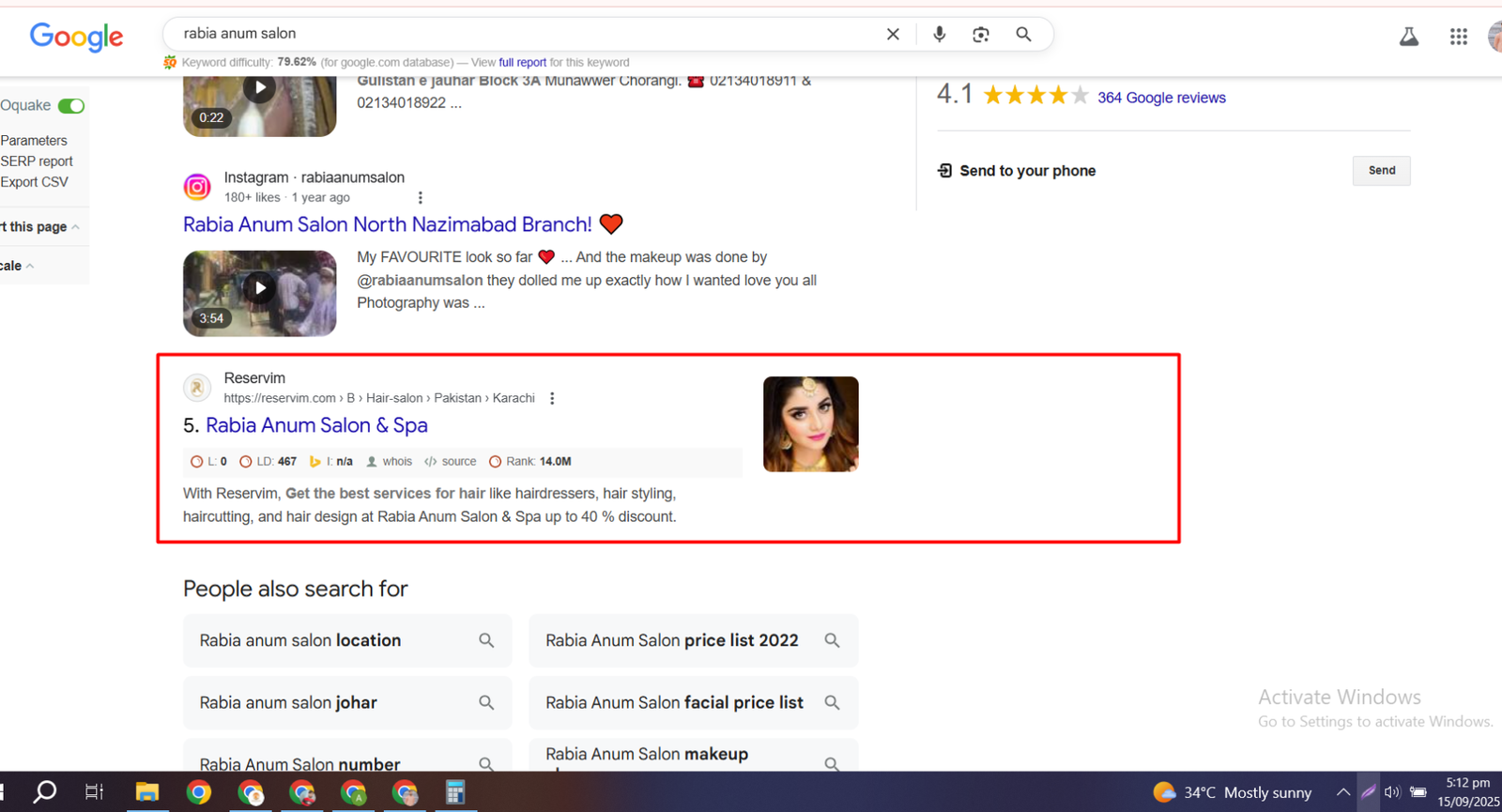The image size is (1502, 812).
Task: Open three-dot menu for Reservim result
Action: [552, 398]
